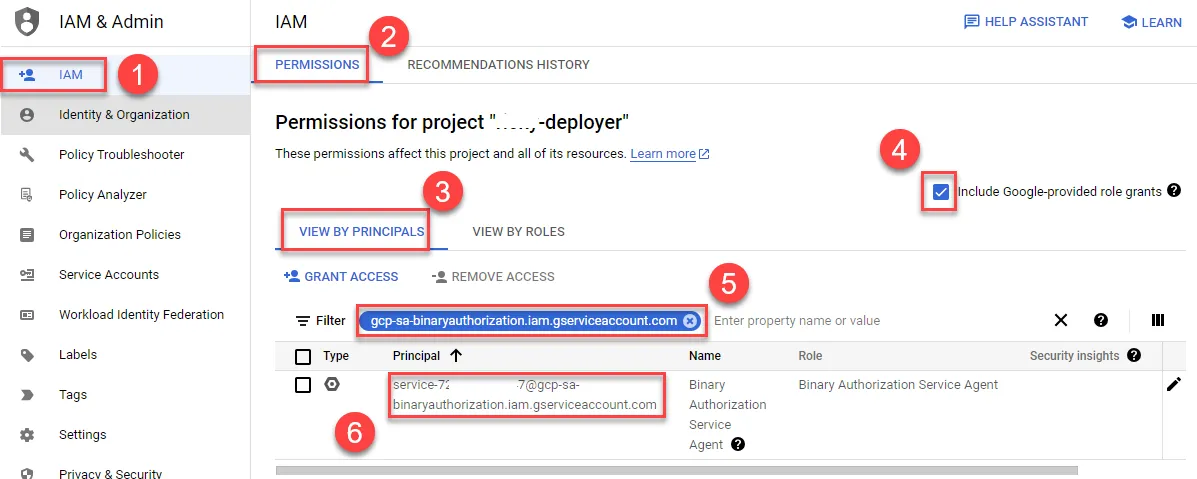
Task: Select the View by Roles tab
Action: tap(518, 231)
